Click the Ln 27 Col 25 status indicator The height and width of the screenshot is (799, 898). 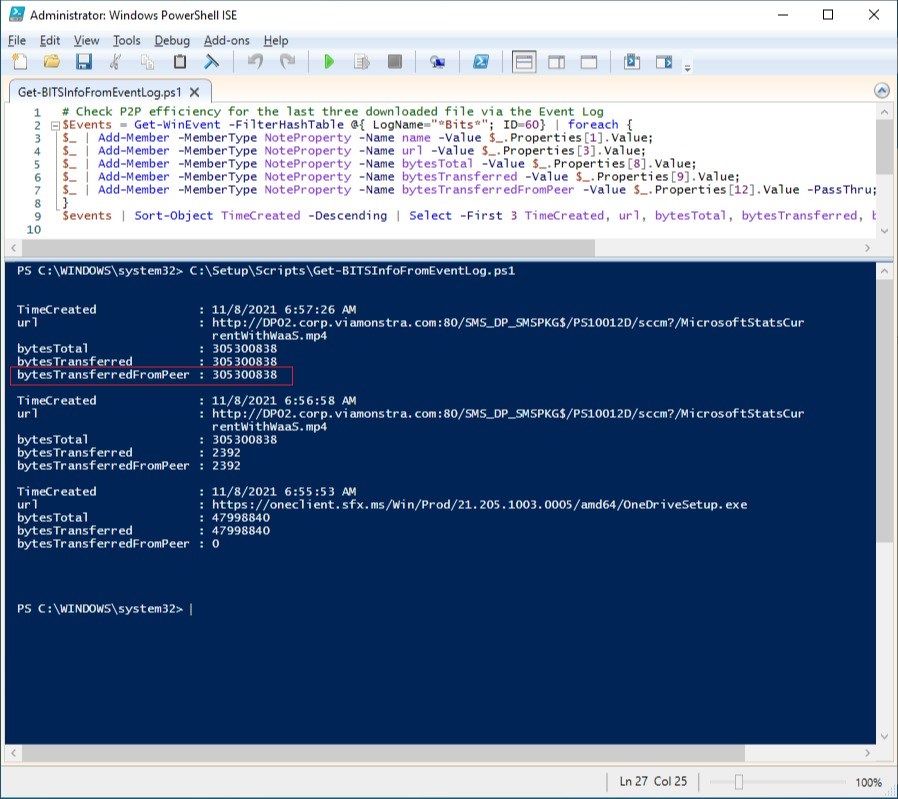pos(653,781)
